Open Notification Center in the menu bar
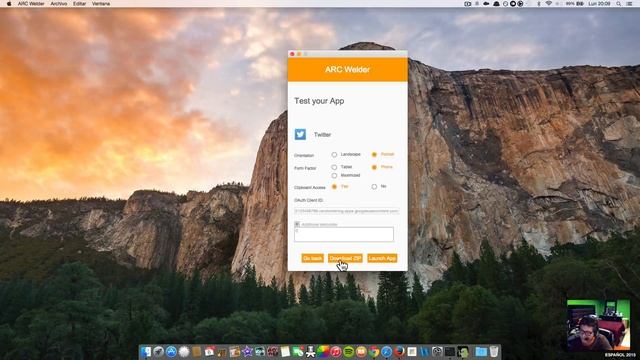640x360 pixels. 630,4
